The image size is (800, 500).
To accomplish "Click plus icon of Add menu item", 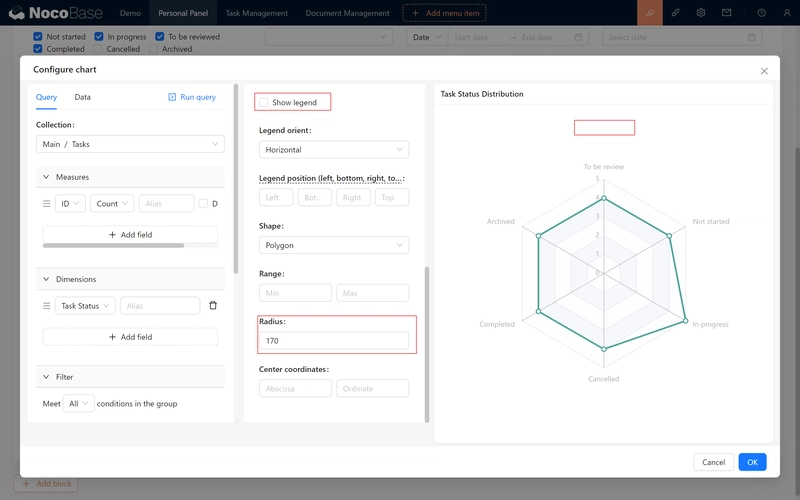I will 415,13.
